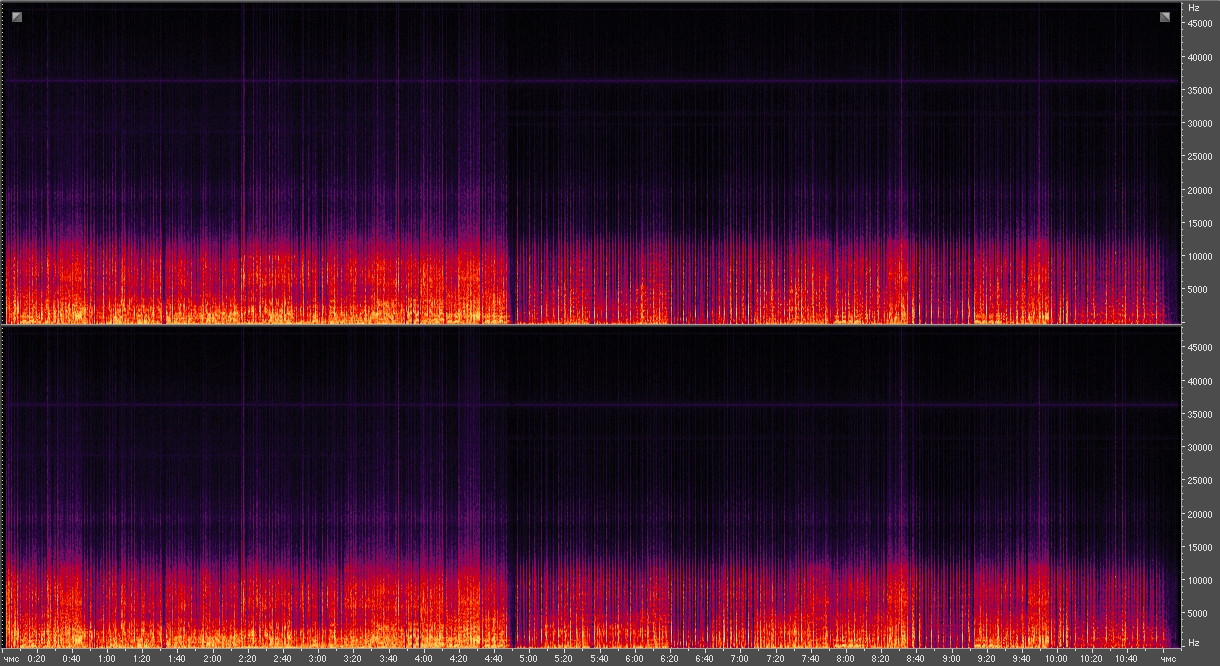Click the 5:00 mark on the time ruler

click(528, 659)
